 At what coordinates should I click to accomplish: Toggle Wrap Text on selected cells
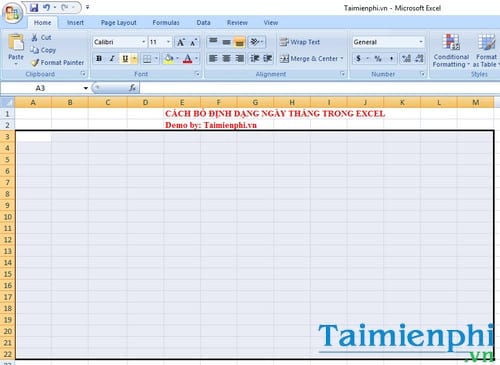pyautogui.click(x=300, y=42)
